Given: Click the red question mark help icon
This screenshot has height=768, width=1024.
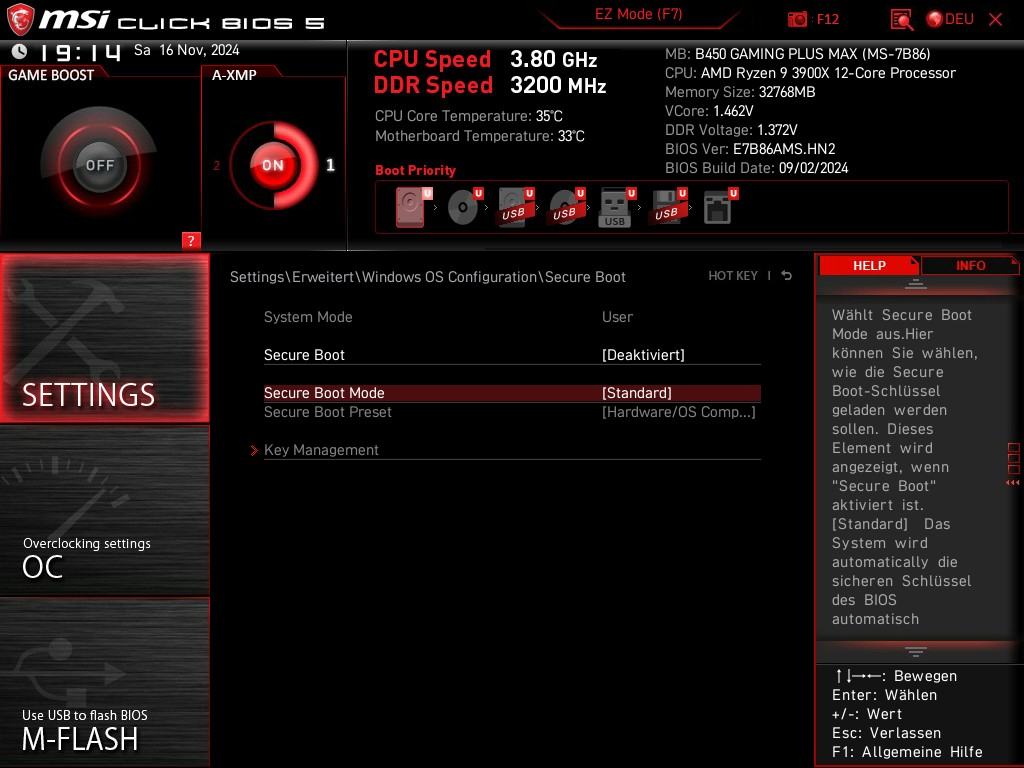Looking at the screenshot, I should pos(191,240).
